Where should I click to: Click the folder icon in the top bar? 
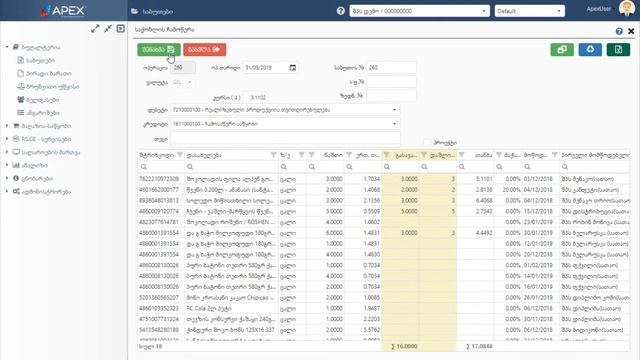coord(134,11)
